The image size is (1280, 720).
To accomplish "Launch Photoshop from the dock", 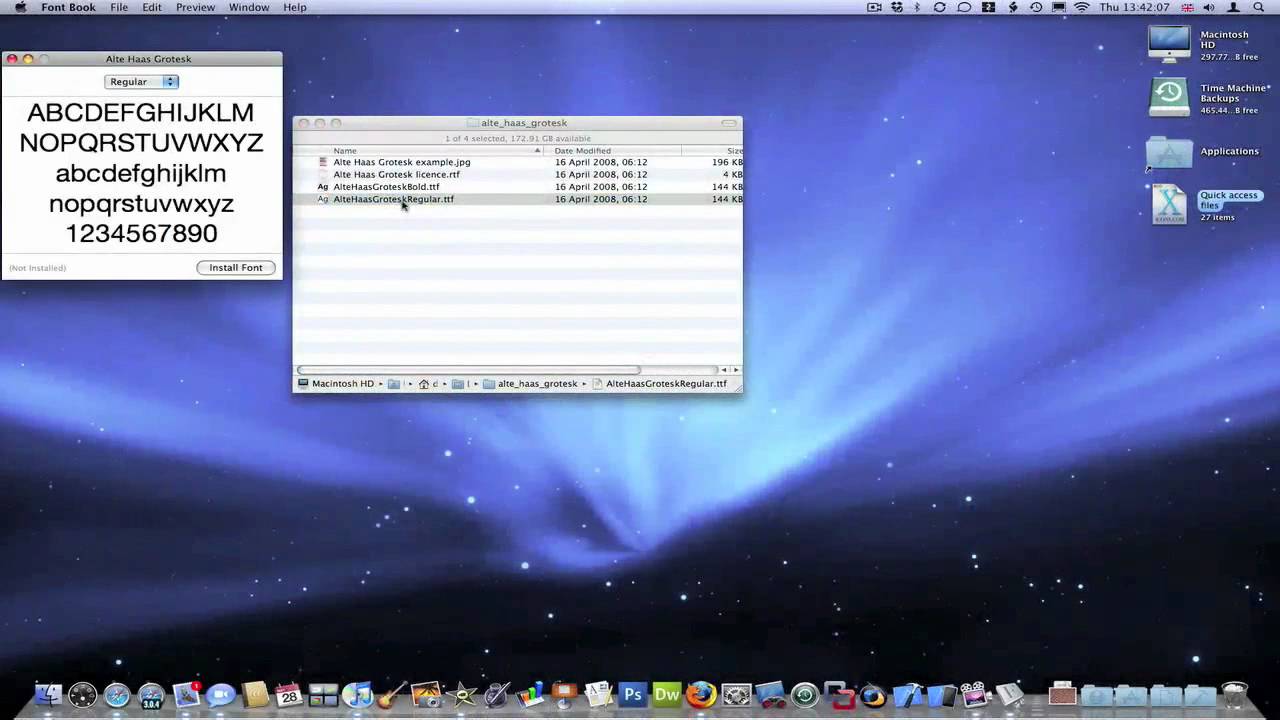I will coord(632,694).
